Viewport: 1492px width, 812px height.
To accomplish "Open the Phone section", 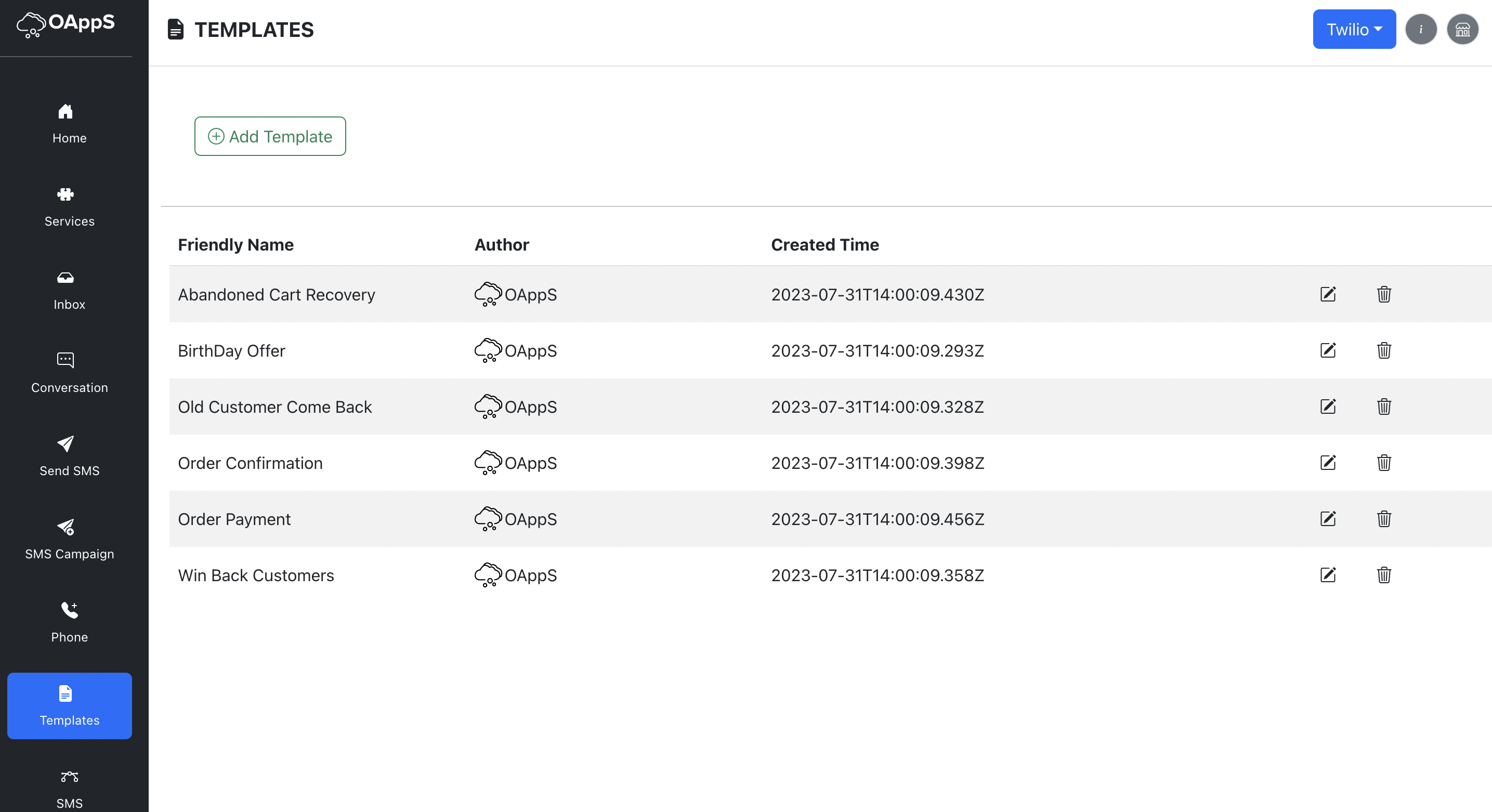I will 70,623.
